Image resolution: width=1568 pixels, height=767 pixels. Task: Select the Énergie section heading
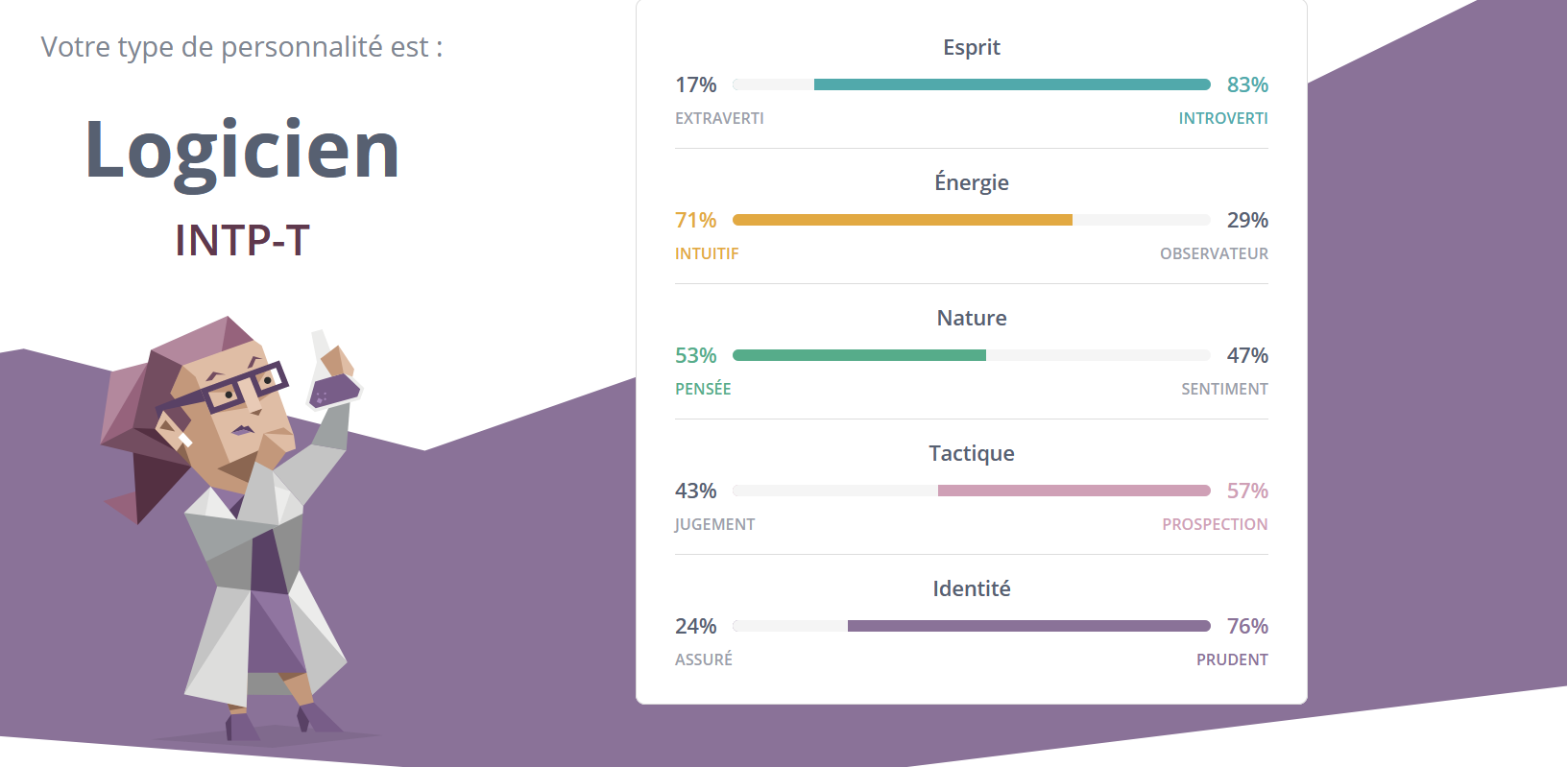tap(971, 182)
